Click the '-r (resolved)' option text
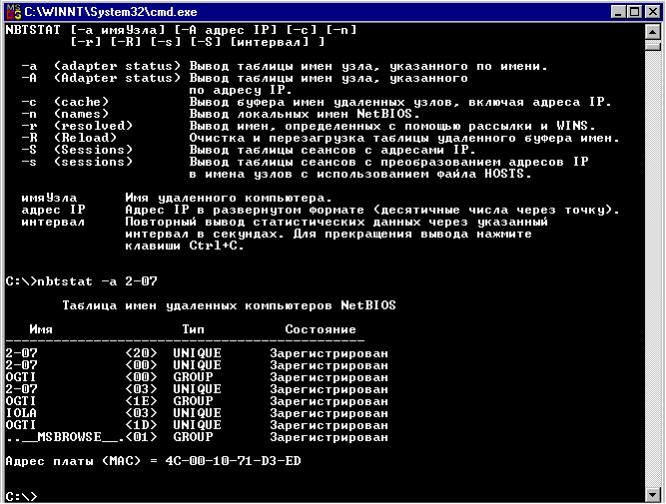This screenshot has width=666, height=504. tap(77, 126)
